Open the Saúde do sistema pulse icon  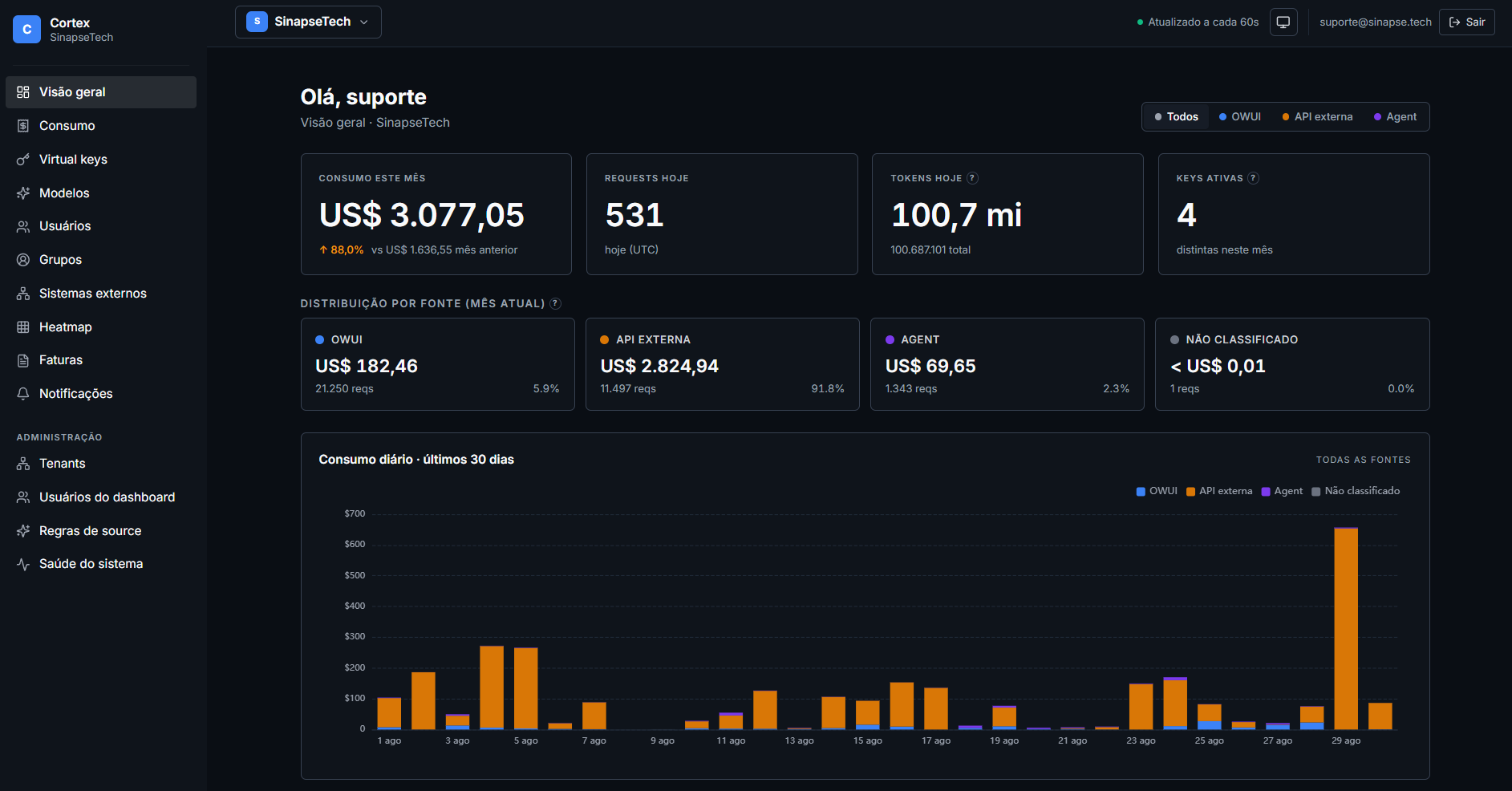(x=23, y=564)
